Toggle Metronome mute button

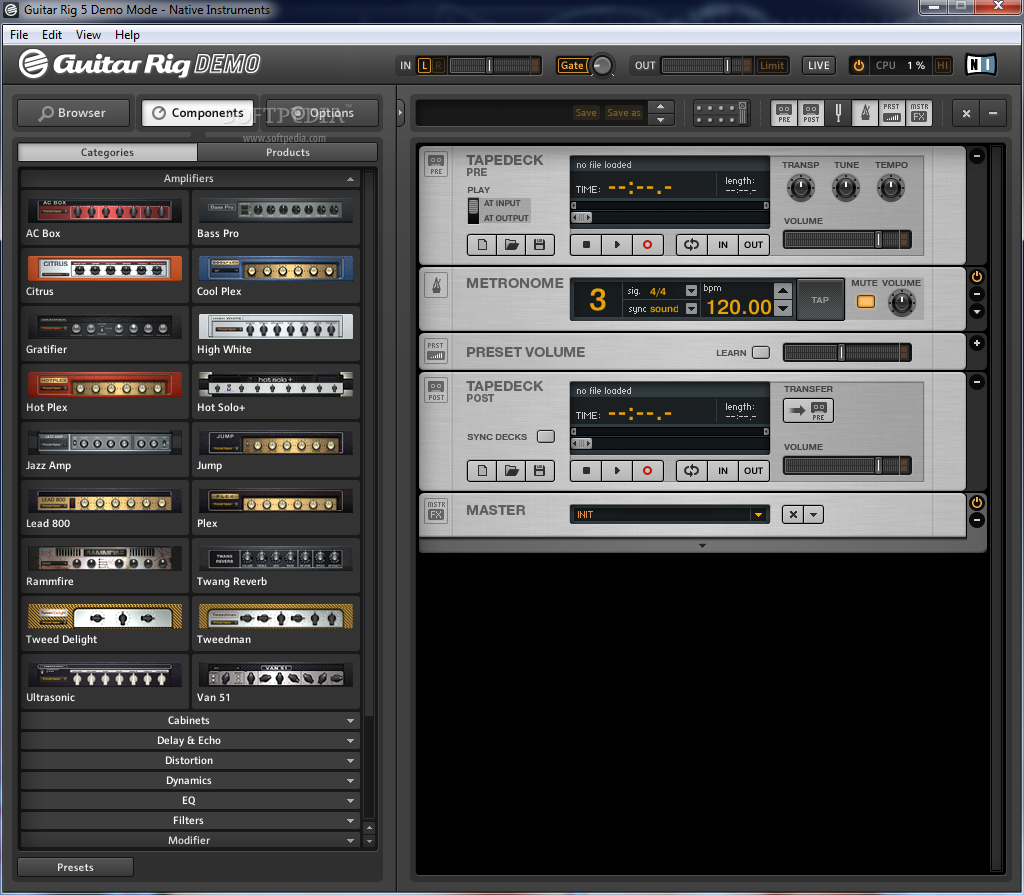[866, 302]
